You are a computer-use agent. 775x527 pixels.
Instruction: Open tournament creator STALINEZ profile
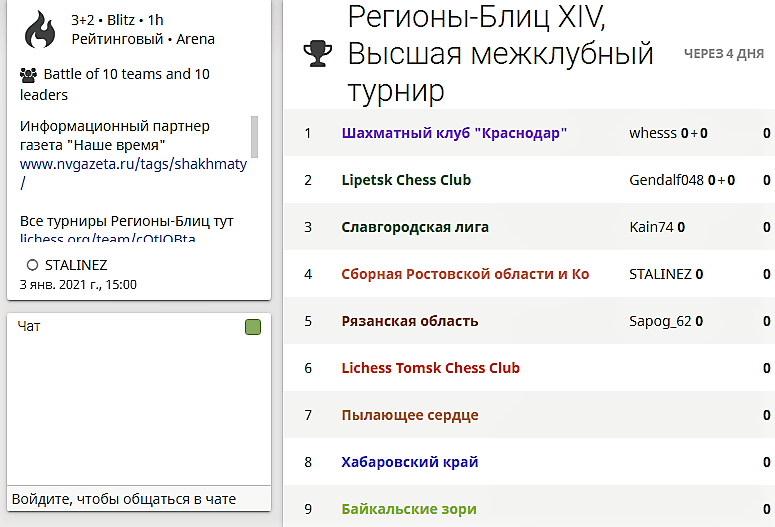pos(76,265)
